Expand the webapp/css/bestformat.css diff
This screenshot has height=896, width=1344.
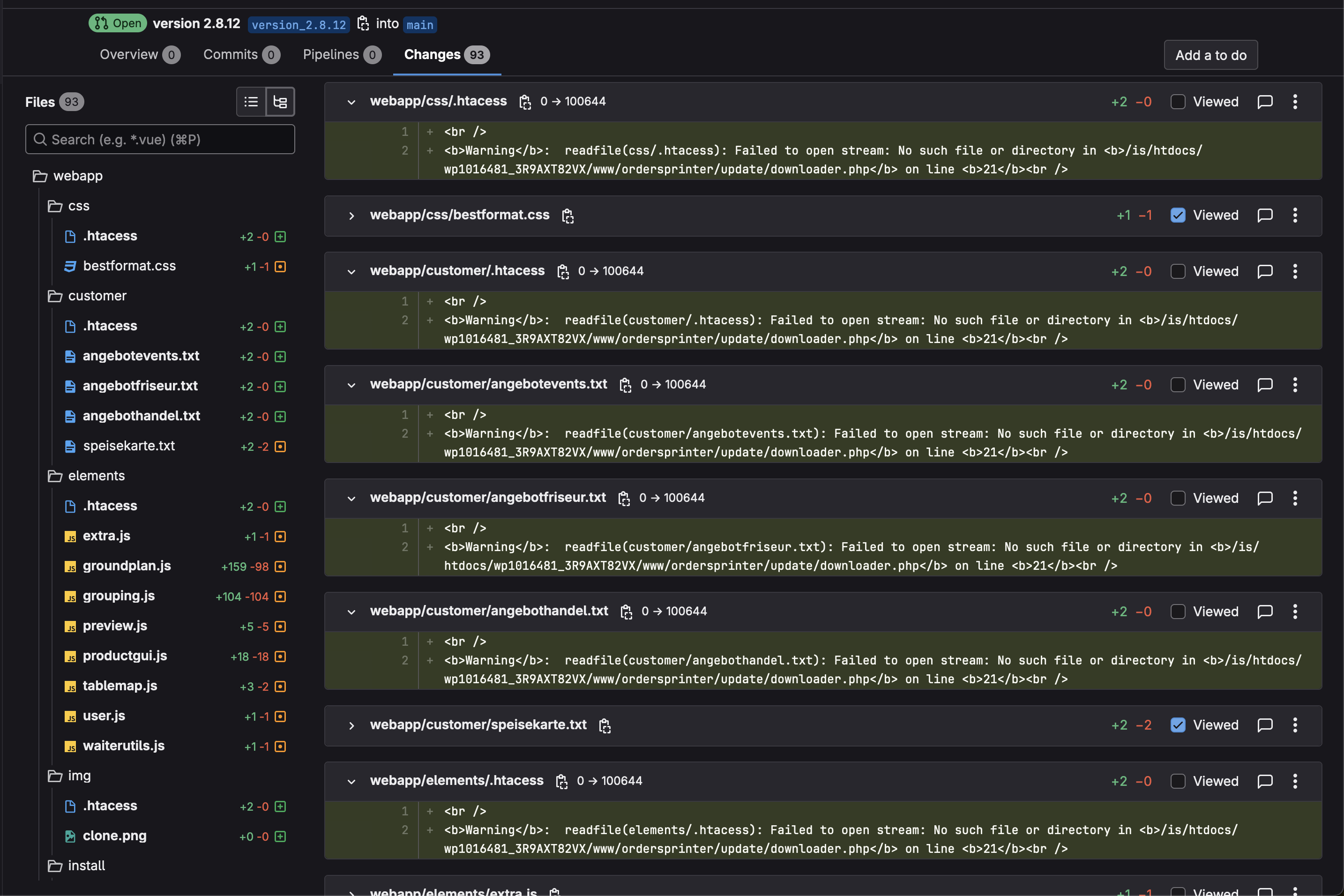[351, 216]
